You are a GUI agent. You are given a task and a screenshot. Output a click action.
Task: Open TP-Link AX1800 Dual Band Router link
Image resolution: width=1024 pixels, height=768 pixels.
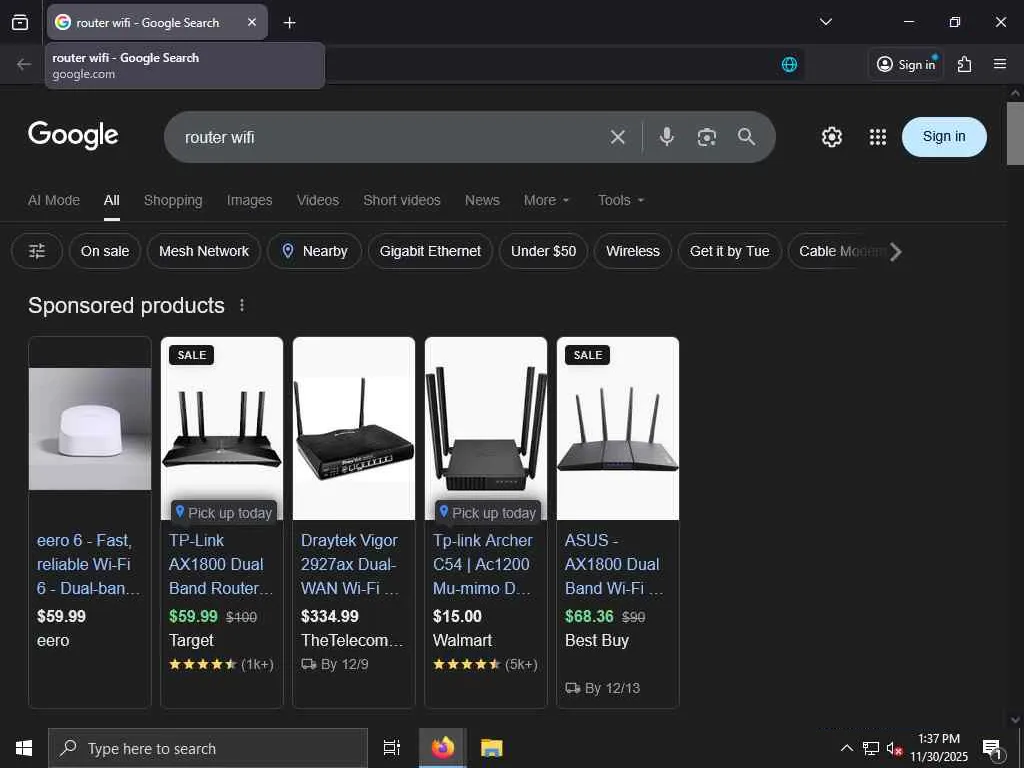tap(221, 564)
